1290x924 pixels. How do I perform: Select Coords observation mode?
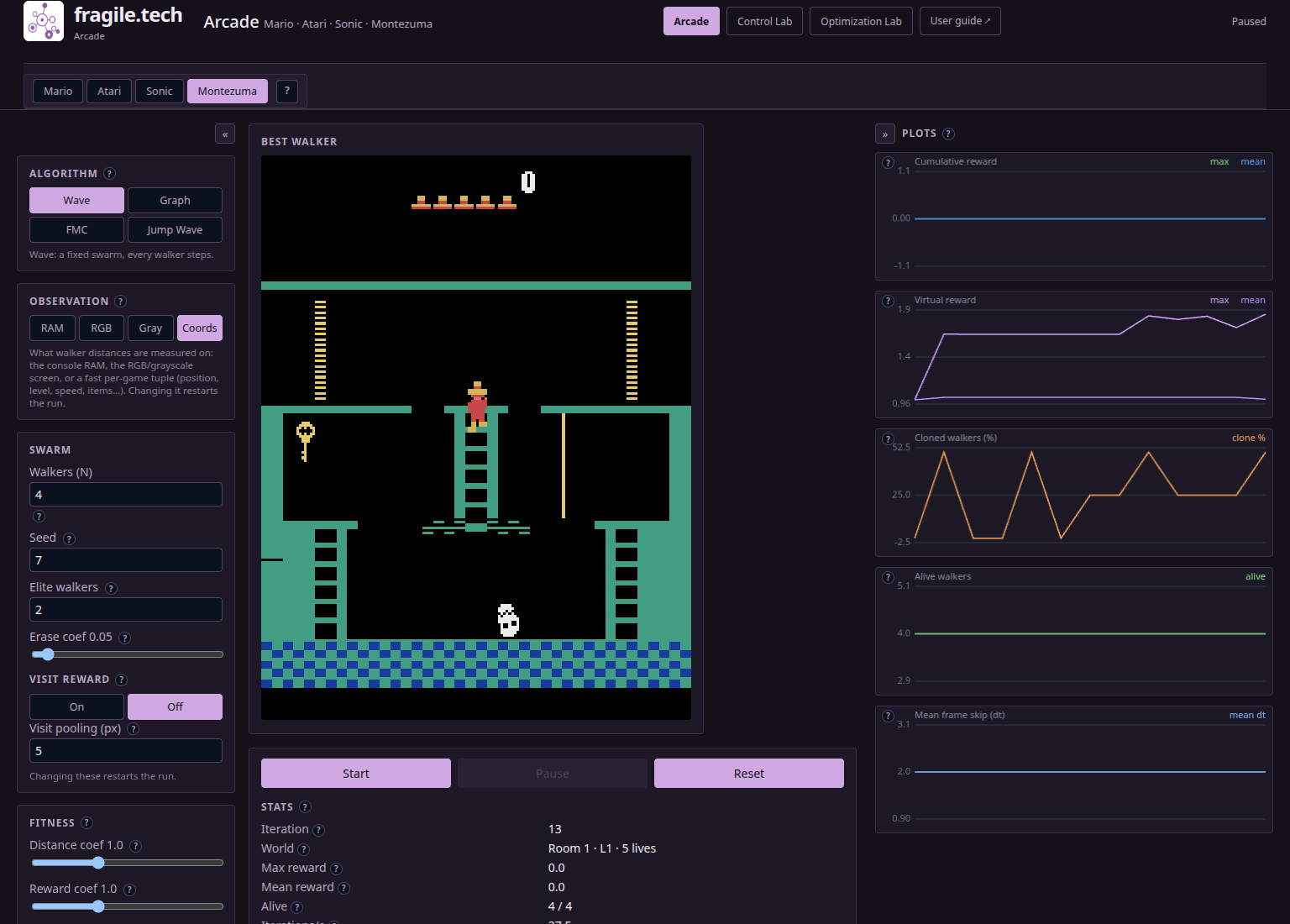pos(200,328)
